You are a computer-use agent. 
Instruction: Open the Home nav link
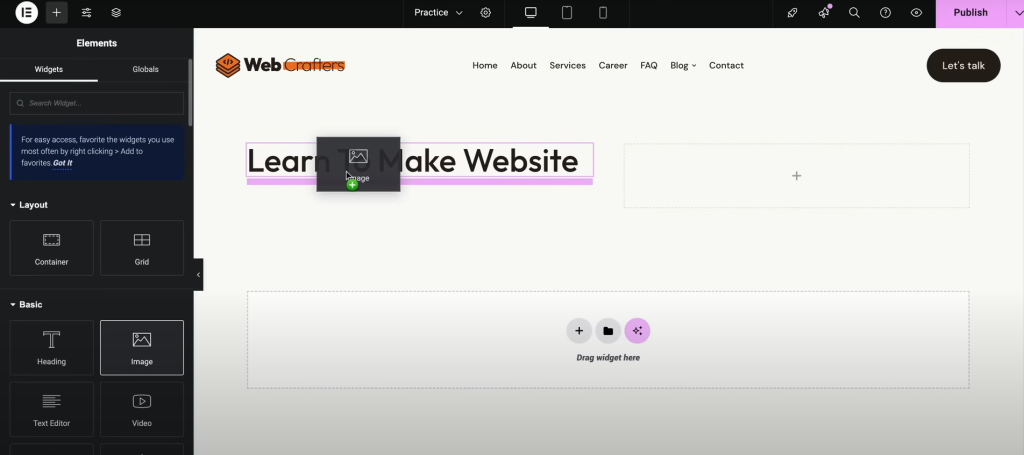pos(485,65)
